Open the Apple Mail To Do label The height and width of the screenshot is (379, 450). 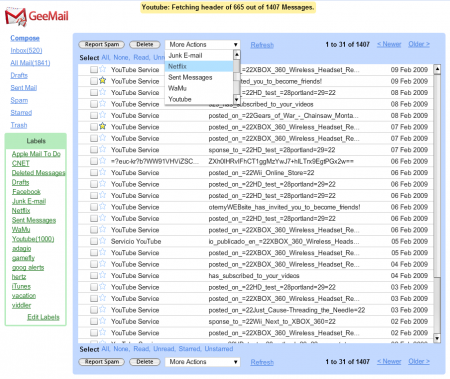(x=36, y=154)
